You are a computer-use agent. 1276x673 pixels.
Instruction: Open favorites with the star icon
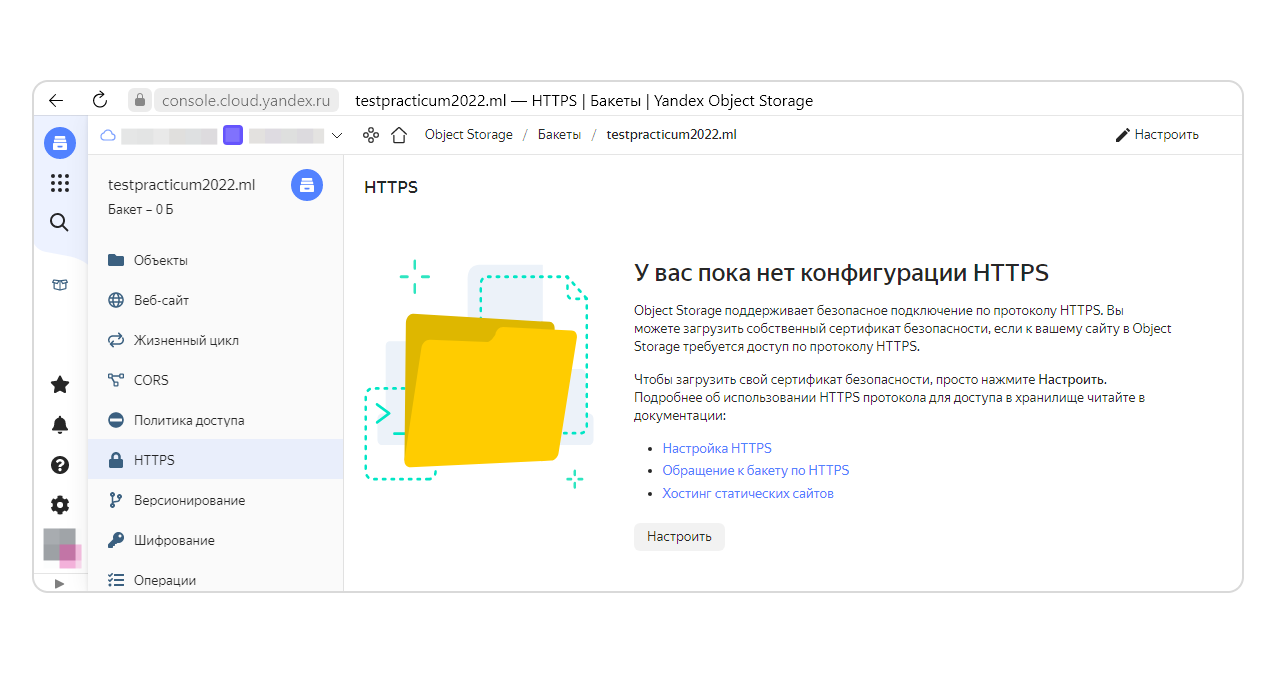tap(60, 384)
